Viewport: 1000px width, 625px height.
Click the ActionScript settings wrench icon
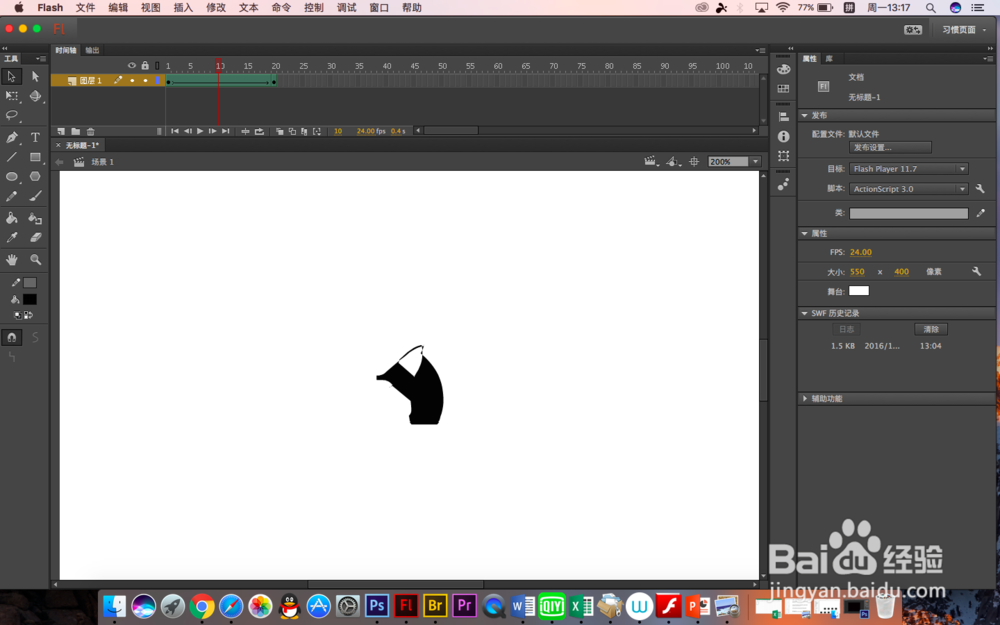point(980,189)
